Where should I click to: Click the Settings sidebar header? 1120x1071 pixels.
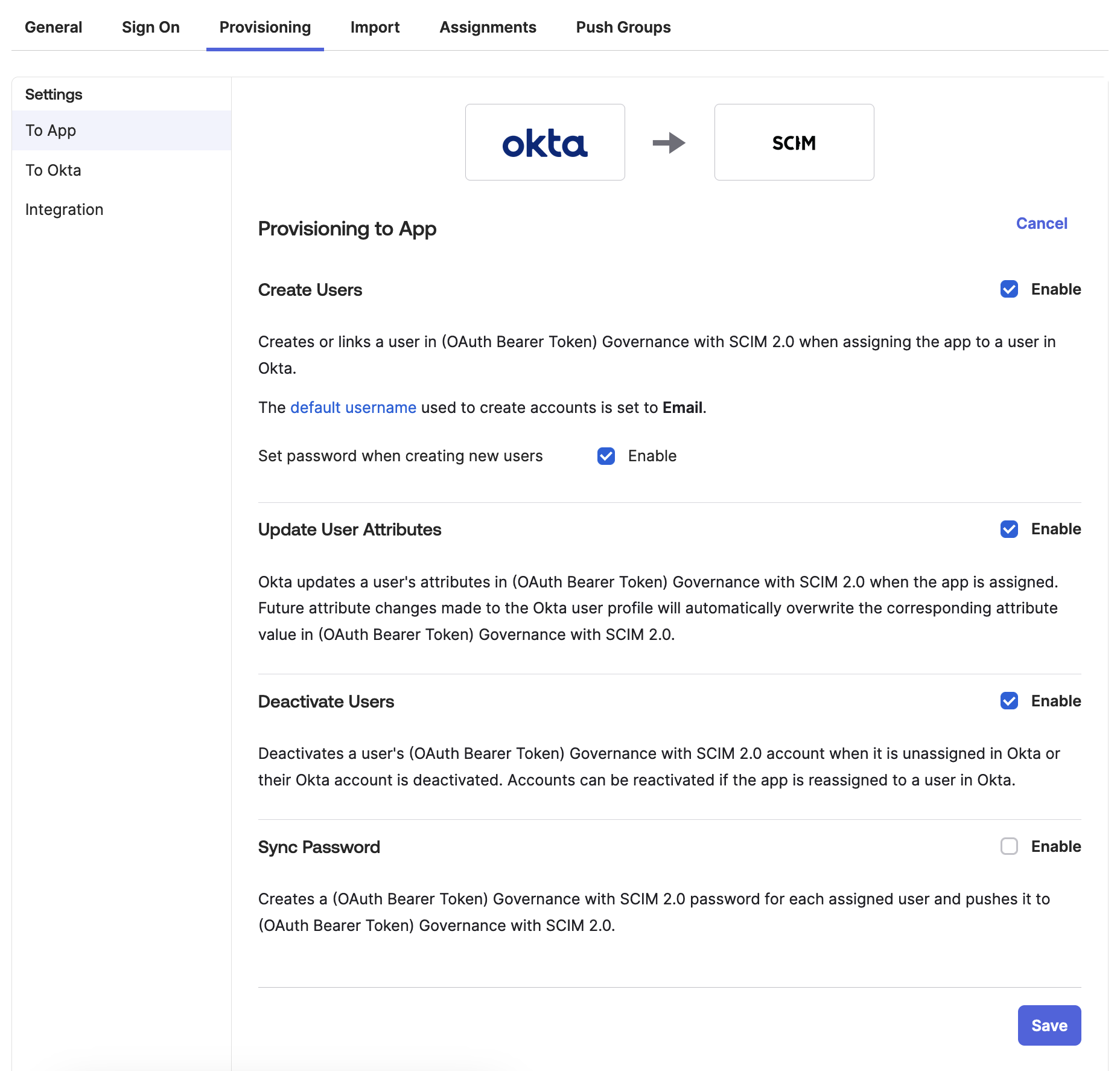(54, 95)
